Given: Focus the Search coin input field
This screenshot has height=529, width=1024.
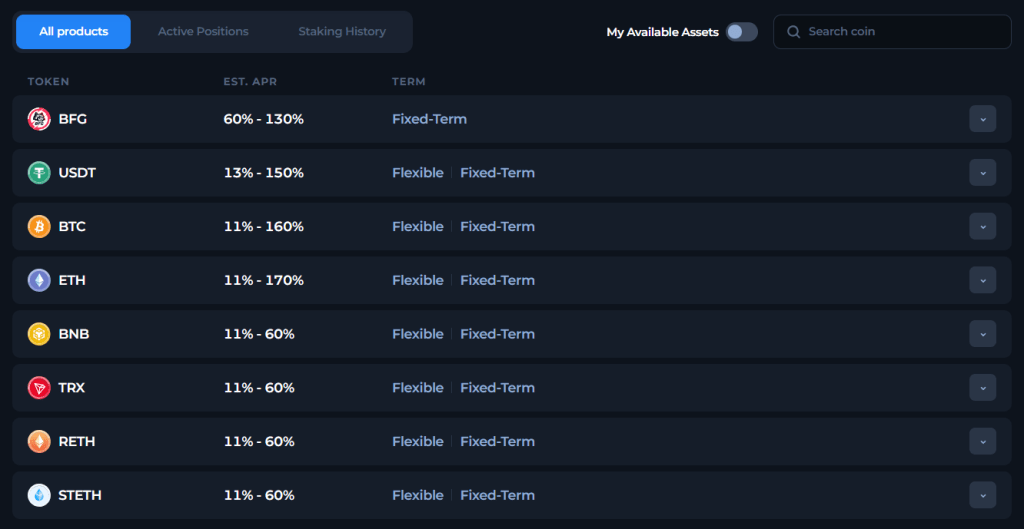Looking at the screenshot, I should 900,32.
